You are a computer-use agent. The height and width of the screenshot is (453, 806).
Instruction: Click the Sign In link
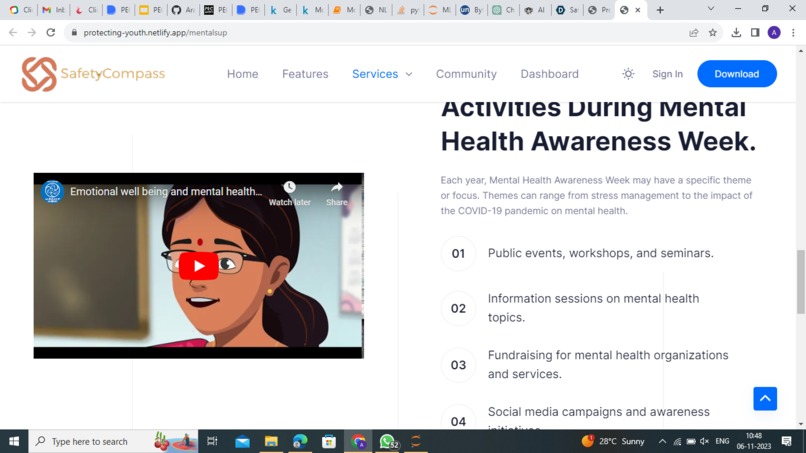click(x=667, y=74)
